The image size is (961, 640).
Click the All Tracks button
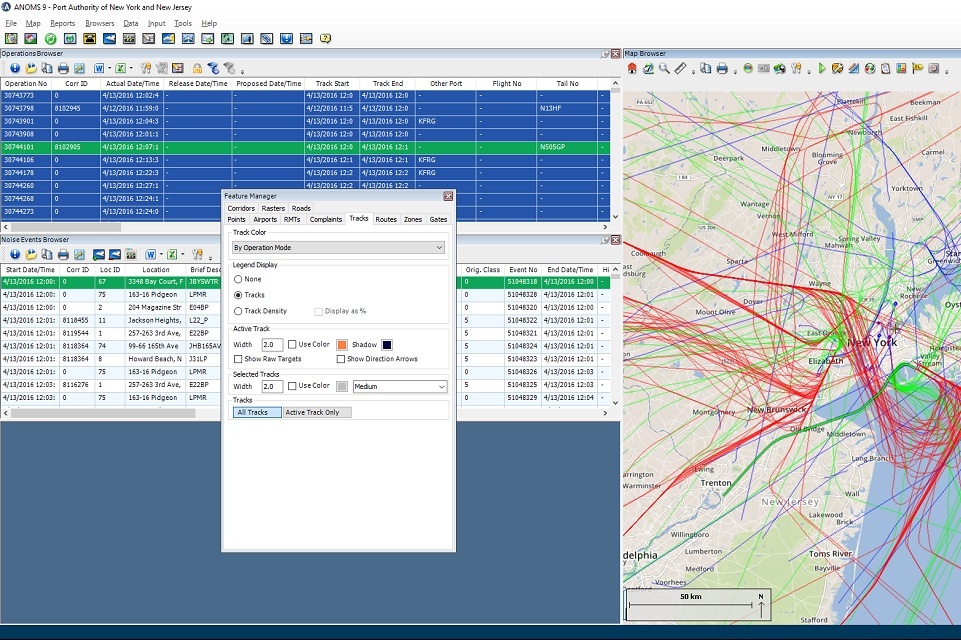(257, 413)
